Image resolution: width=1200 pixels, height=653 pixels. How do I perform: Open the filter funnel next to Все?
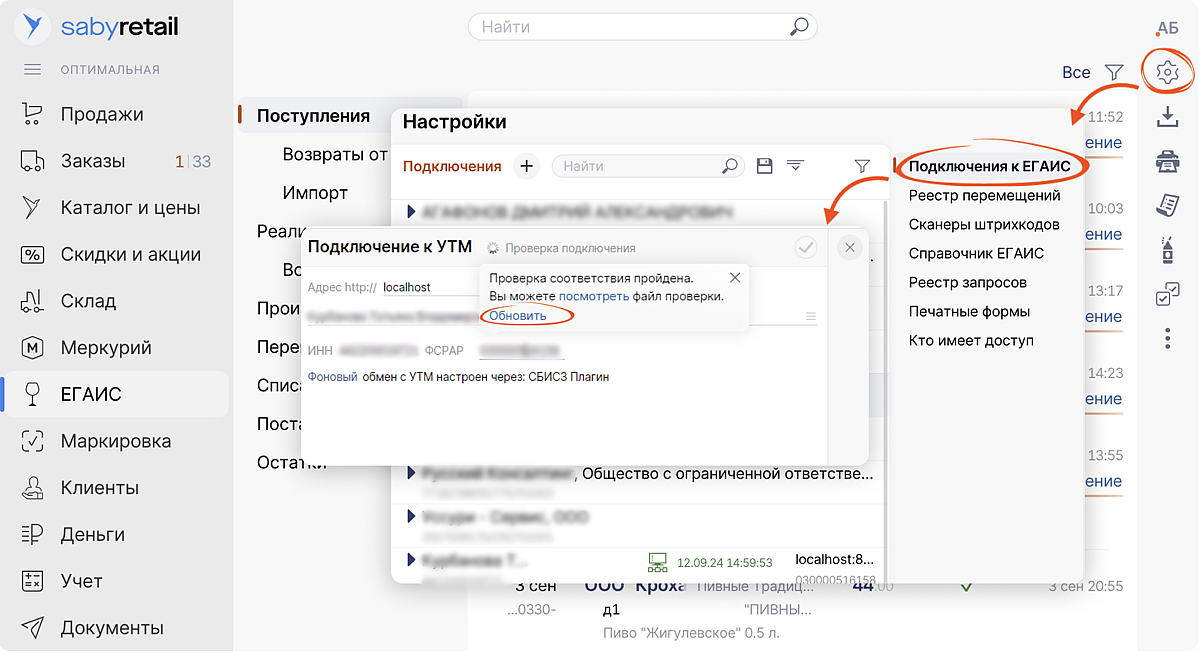[1114, 72]
